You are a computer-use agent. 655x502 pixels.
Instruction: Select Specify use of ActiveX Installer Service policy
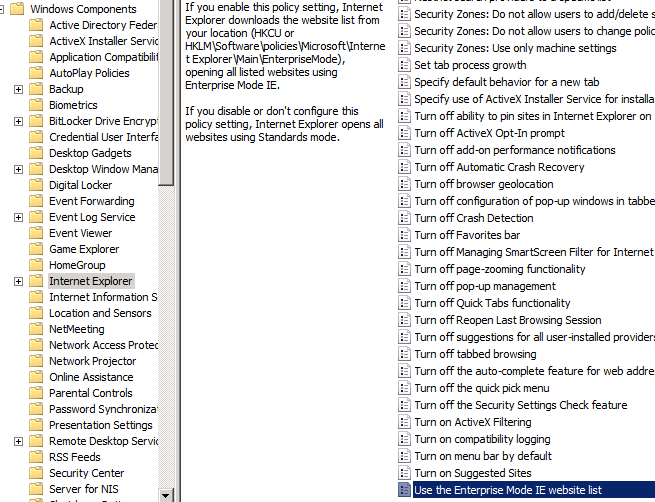click(534, 99)
